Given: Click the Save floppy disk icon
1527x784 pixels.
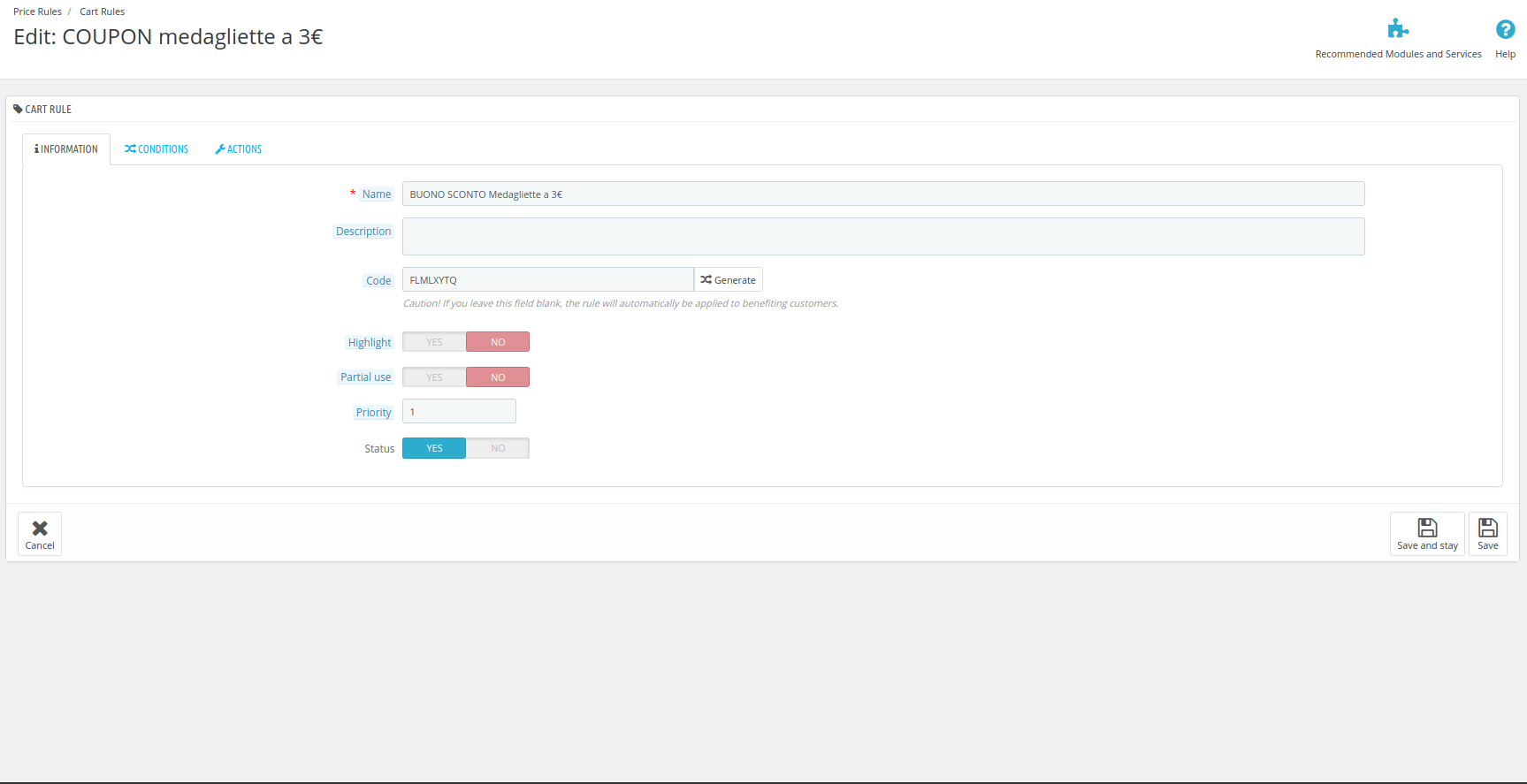Looking at the screenshot, I should [1488, 528].
